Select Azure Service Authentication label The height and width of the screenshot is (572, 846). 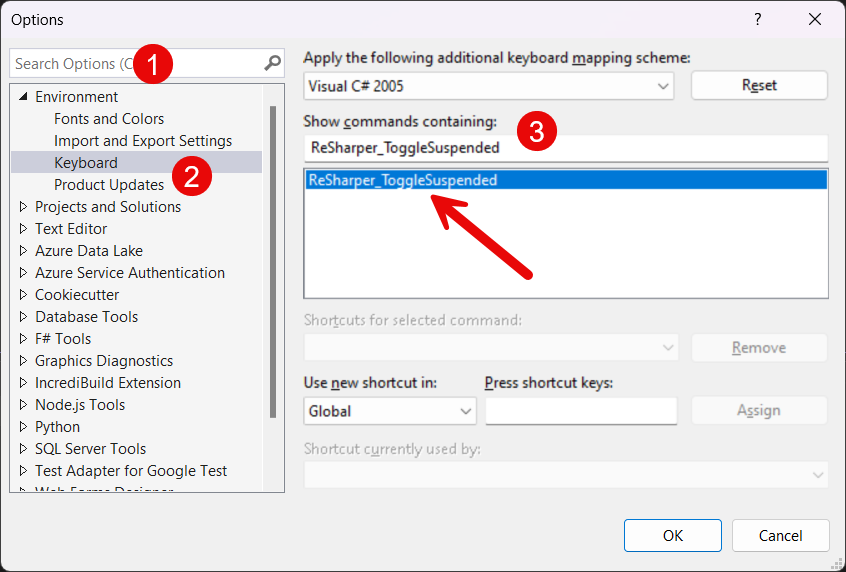130,273
